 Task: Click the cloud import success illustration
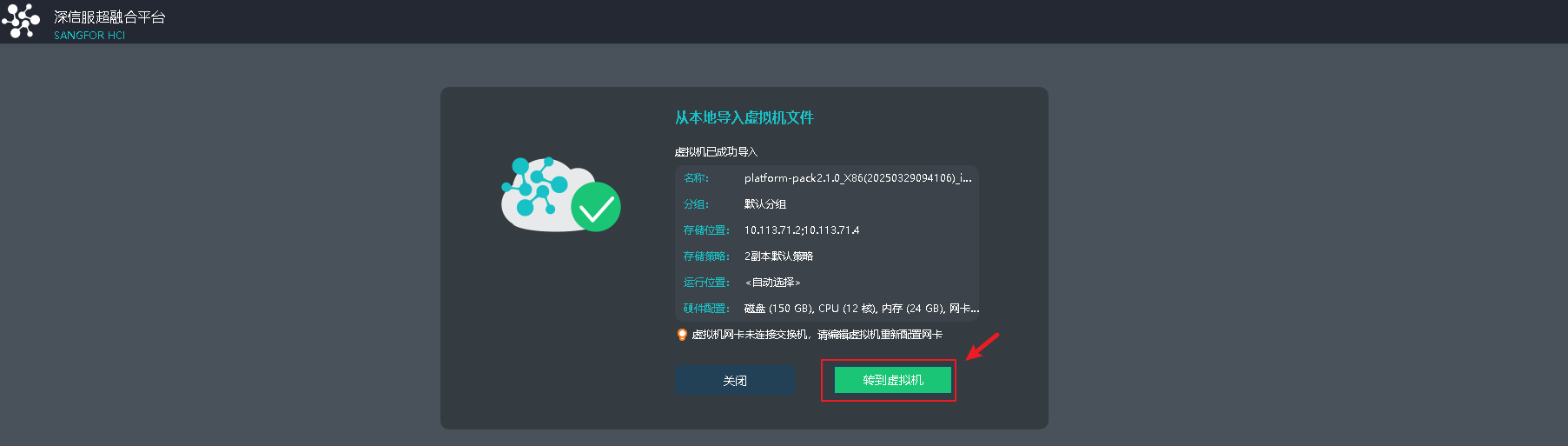click(x=560, y=195)
